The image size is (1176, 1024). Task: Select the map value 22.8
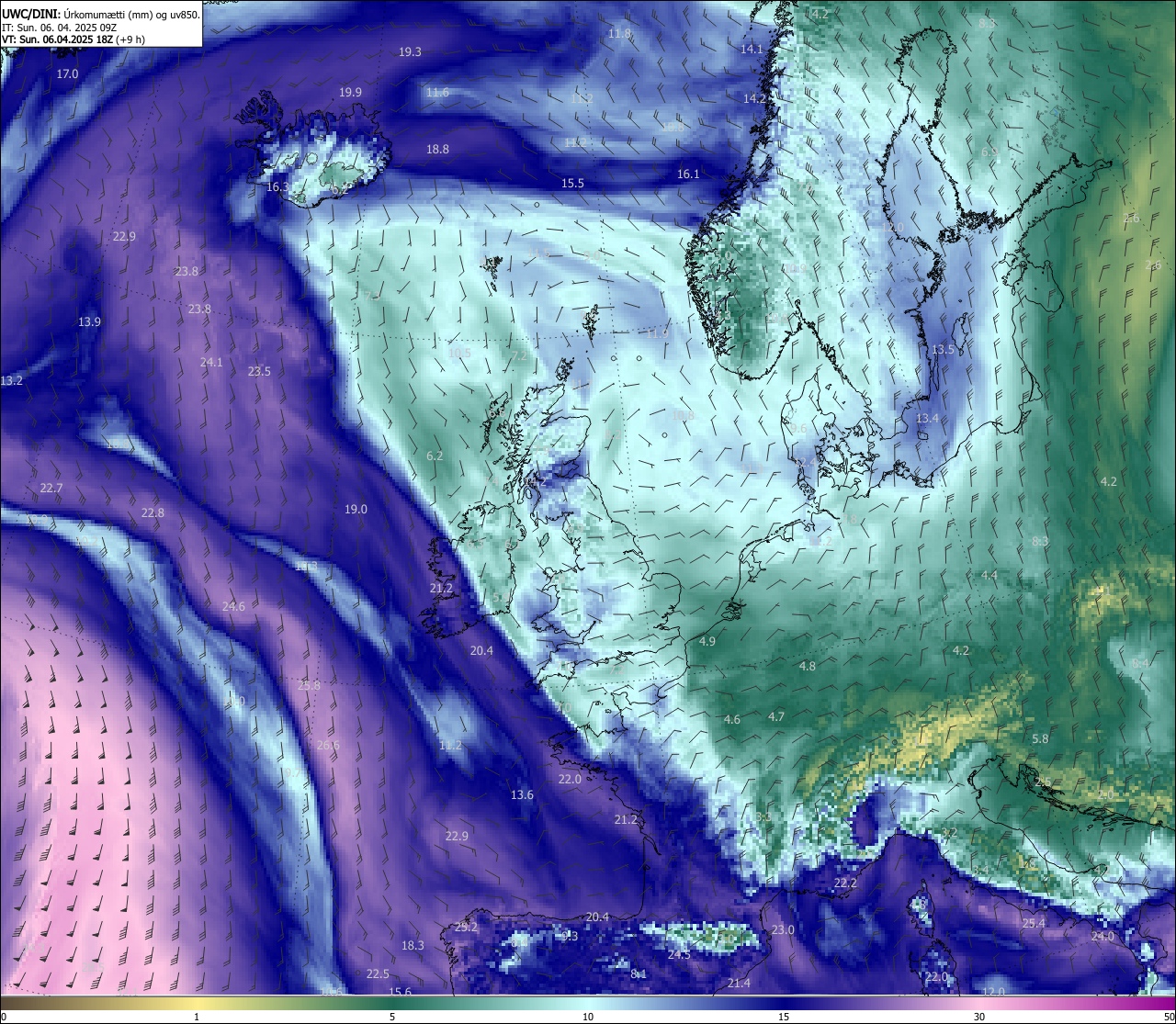(x=153, y=513)
